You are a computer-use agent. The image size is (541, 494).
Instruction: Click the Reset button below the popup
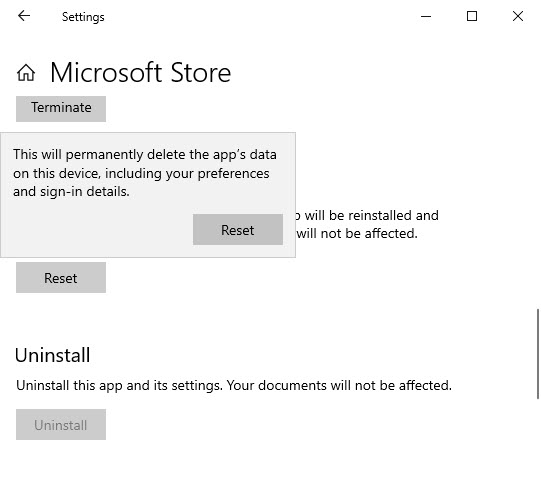click(x=61, y=278)
